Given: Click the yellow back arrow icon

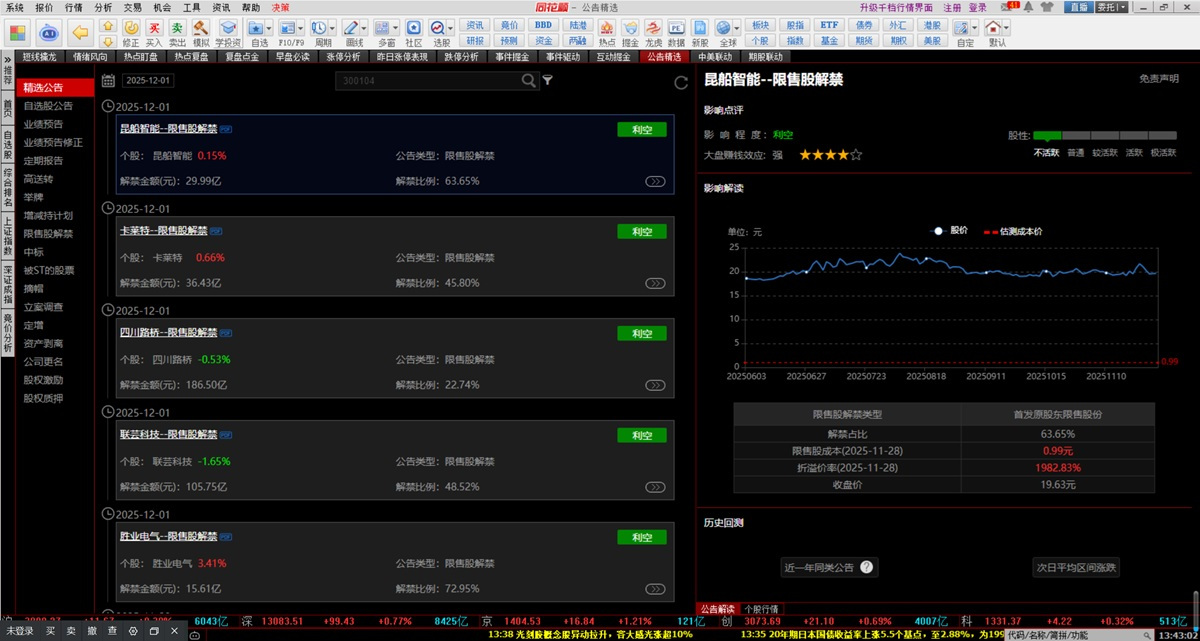Looking at the screenshot, I should tap(81, 32).
